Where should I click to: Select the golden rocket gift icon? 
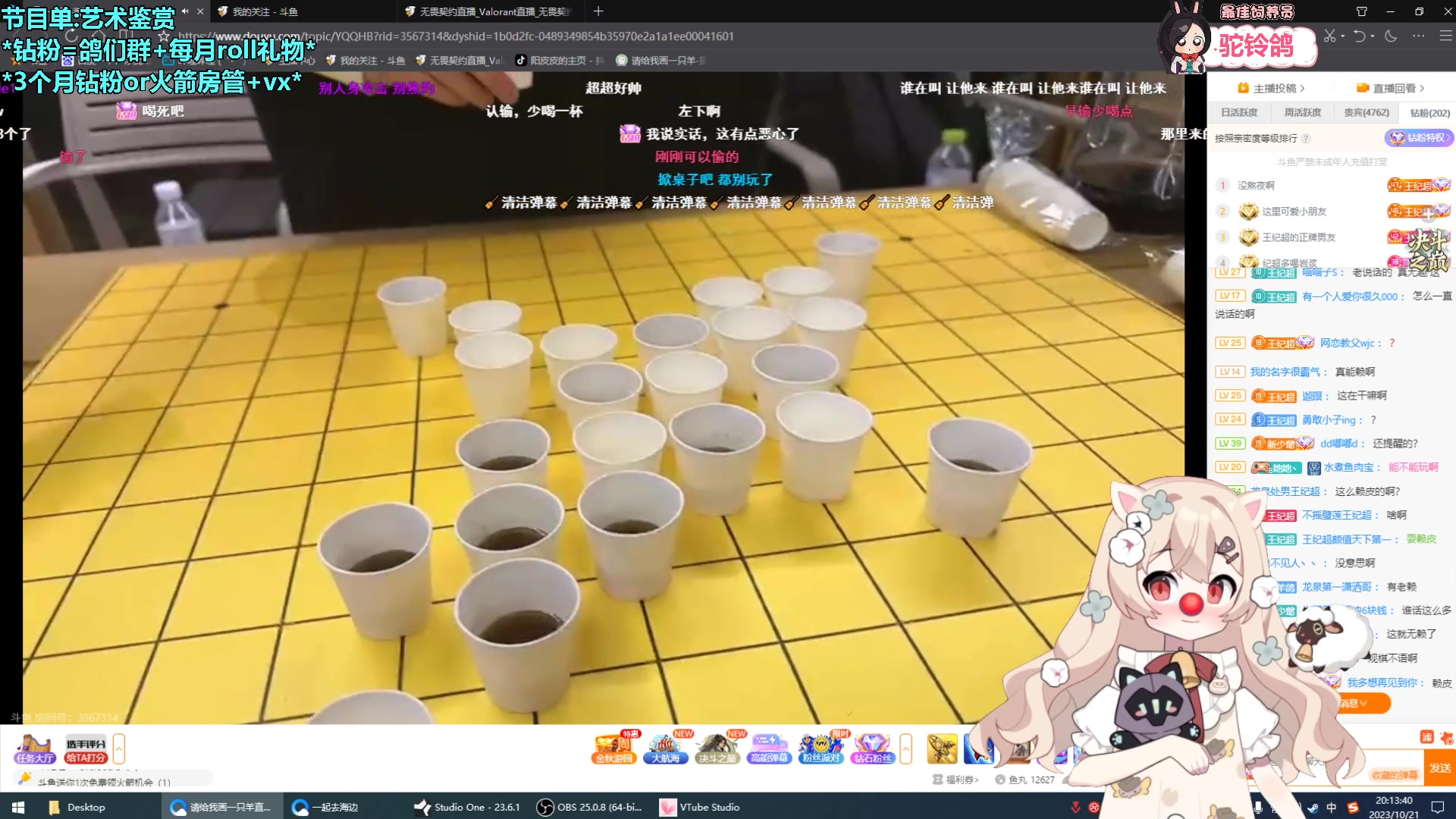click(942, 748)
